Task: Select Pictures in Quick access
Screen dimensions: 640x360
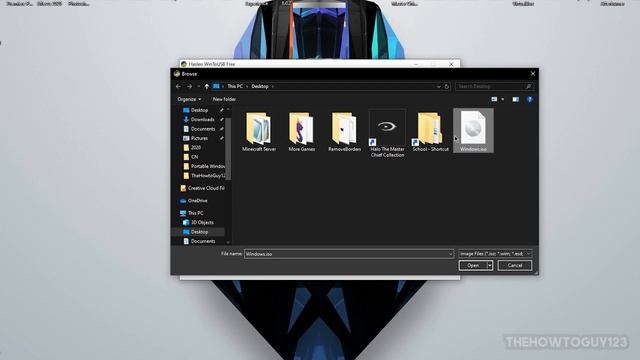Action: (x=199, y=138)
